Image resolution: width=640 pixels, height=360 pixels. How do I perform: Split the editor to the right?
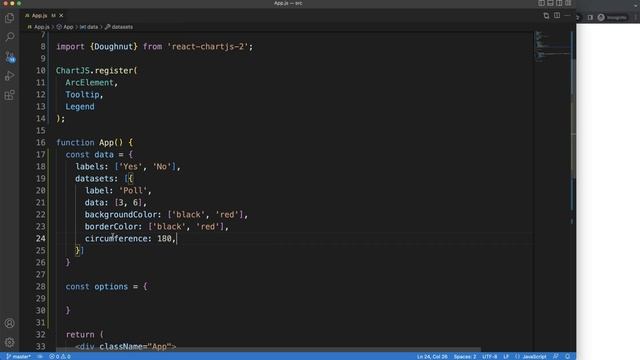557,16
